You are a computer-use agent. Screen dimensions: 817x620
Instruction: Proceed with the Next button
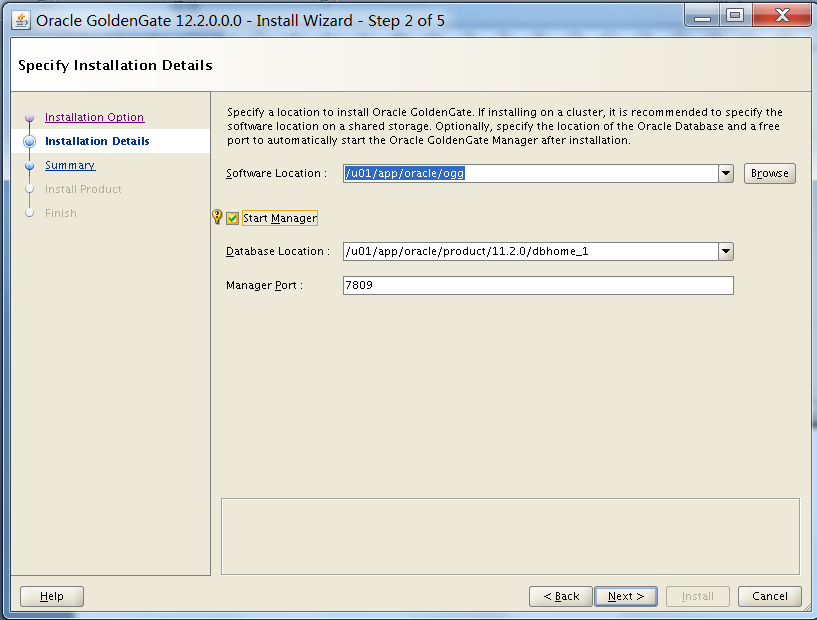click(626, 596)
